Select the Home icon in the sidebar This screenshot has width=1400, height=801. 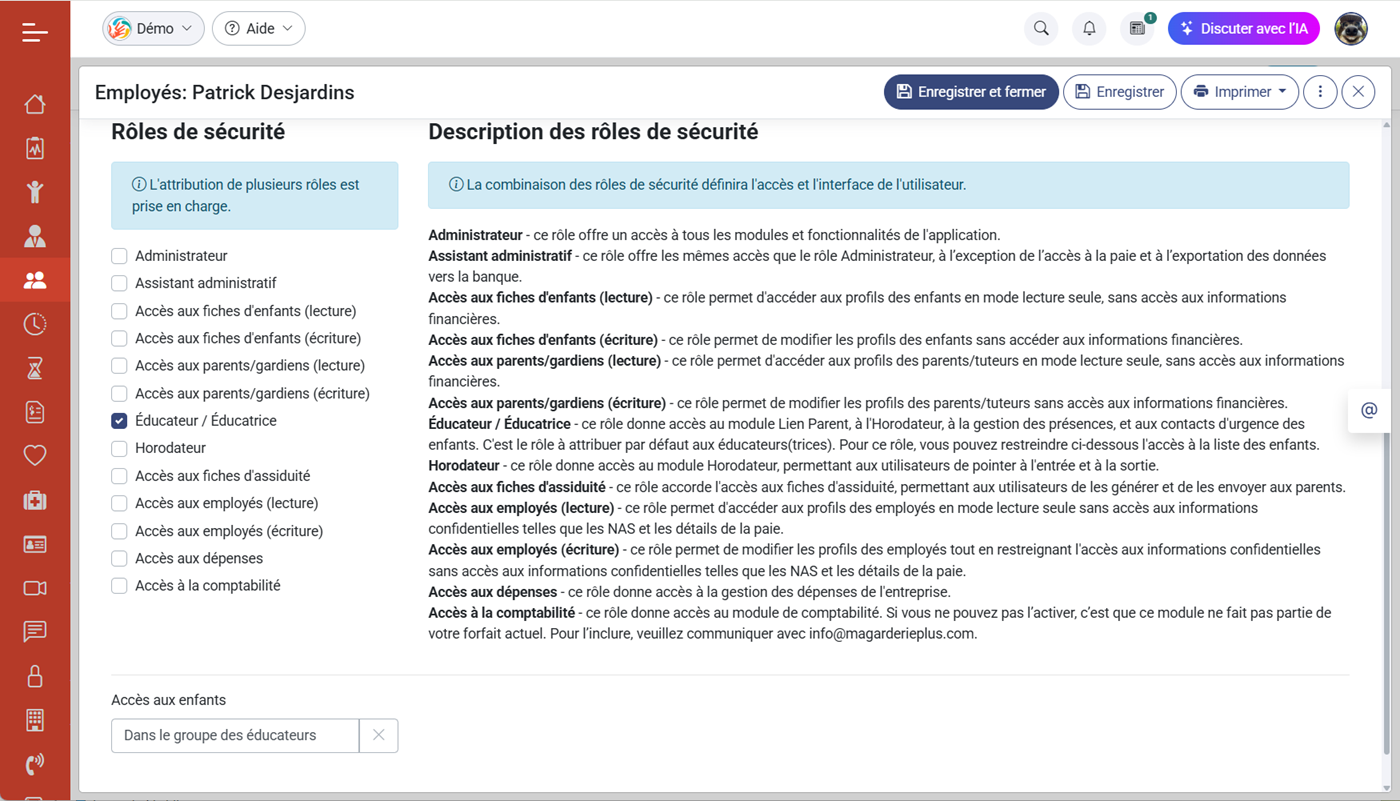pyautogui.click(x=34, y=103)
